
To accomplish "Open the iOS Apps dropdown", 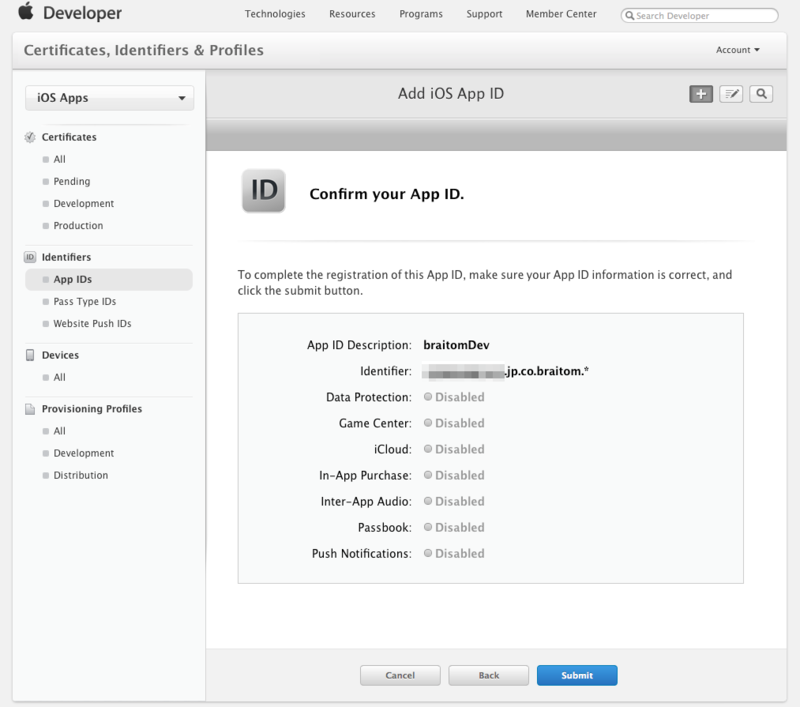I will click(x=110, y=98).
